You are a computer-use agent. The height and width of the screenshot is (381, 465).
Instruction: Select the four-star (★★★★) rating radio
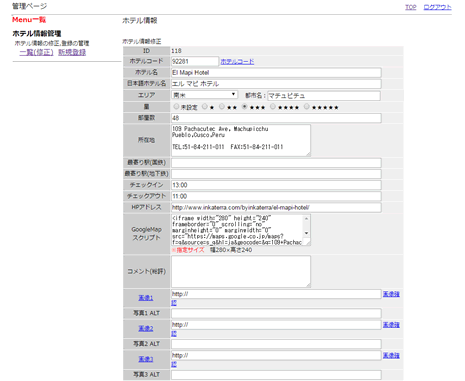pos(273,107)
